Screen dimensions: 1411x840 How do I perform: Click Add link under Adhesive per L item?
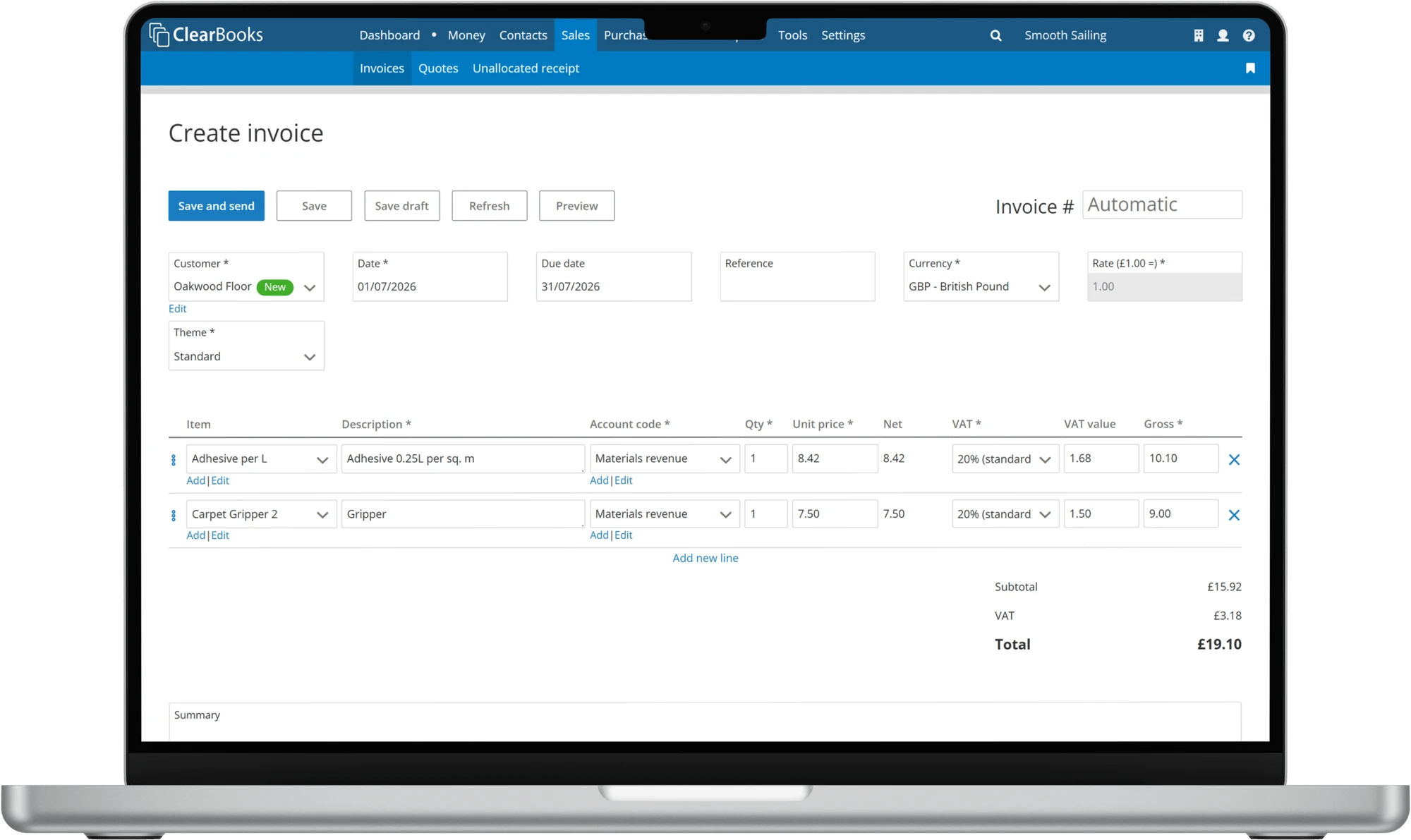tap(195, 480)
